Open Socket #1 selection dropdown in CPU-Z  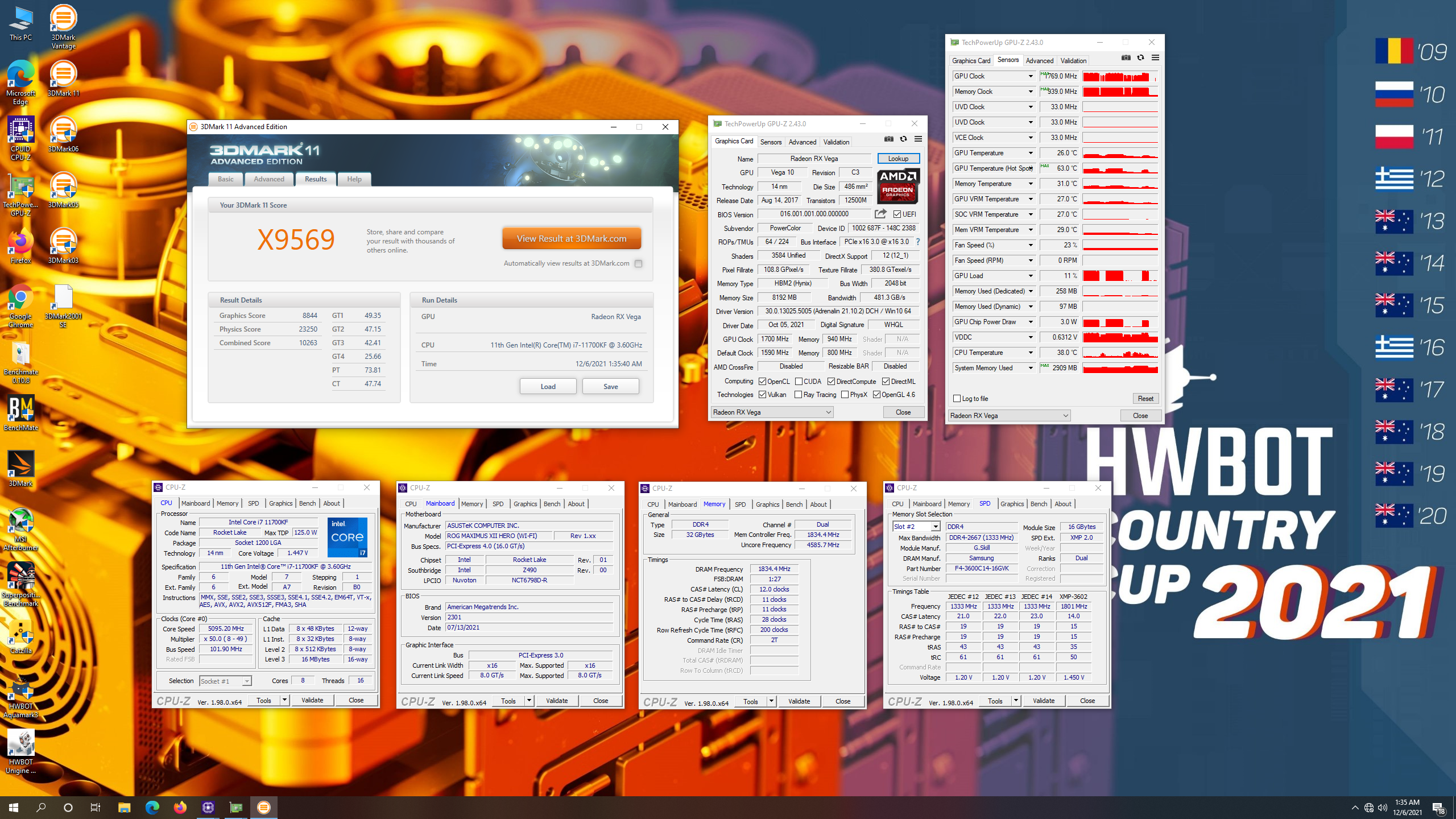click(x=225, y=681)
